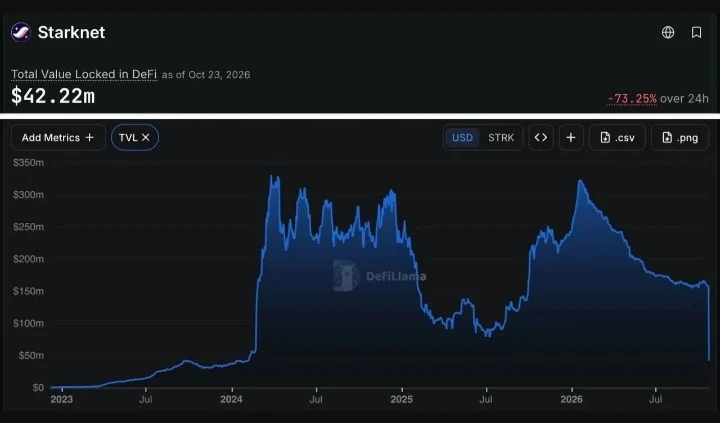
Task: Click the $42.22m TVL value
Action: pos(53,96)
